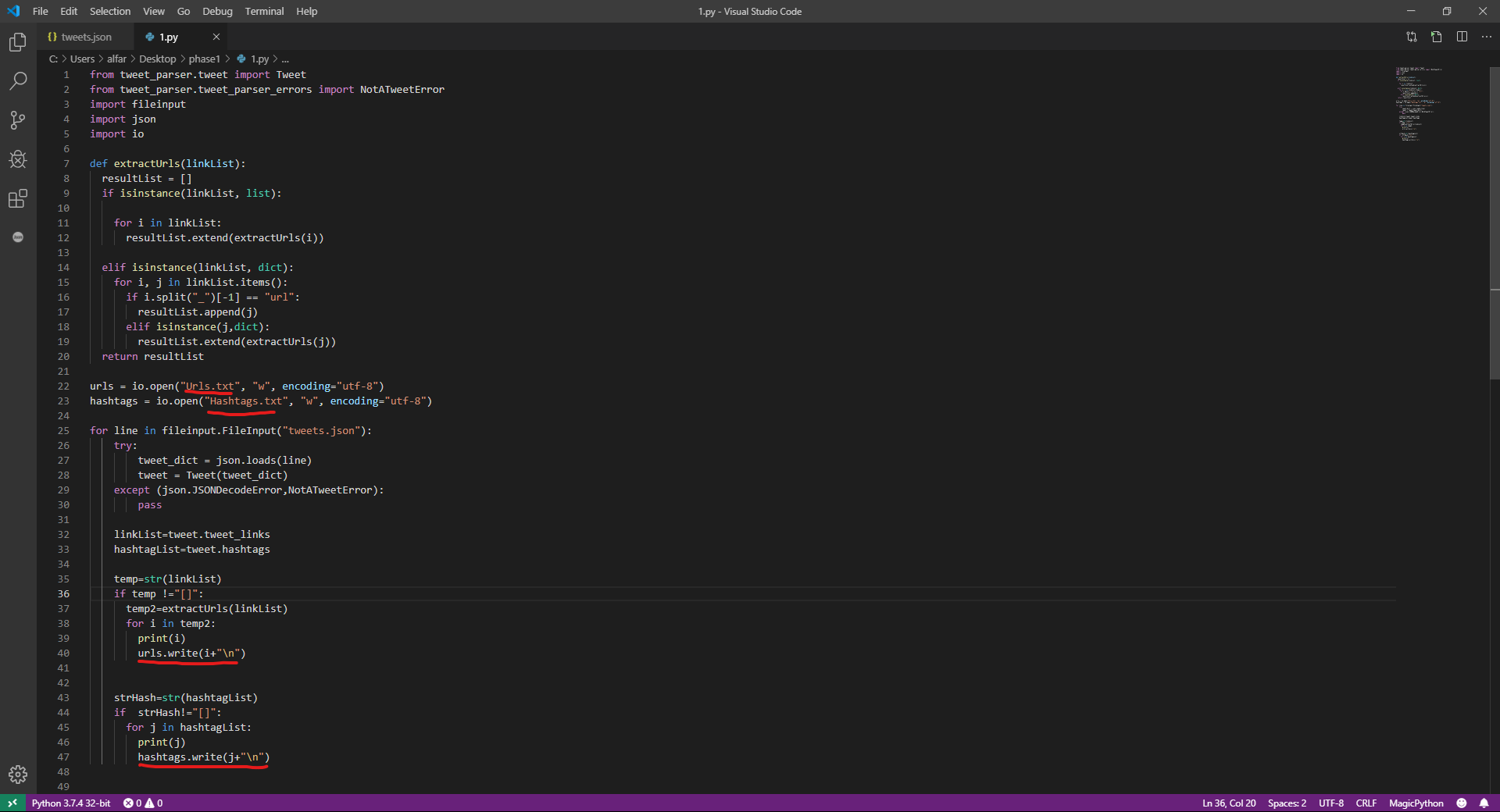Open the Debug view bug icon

coord(18,159)
